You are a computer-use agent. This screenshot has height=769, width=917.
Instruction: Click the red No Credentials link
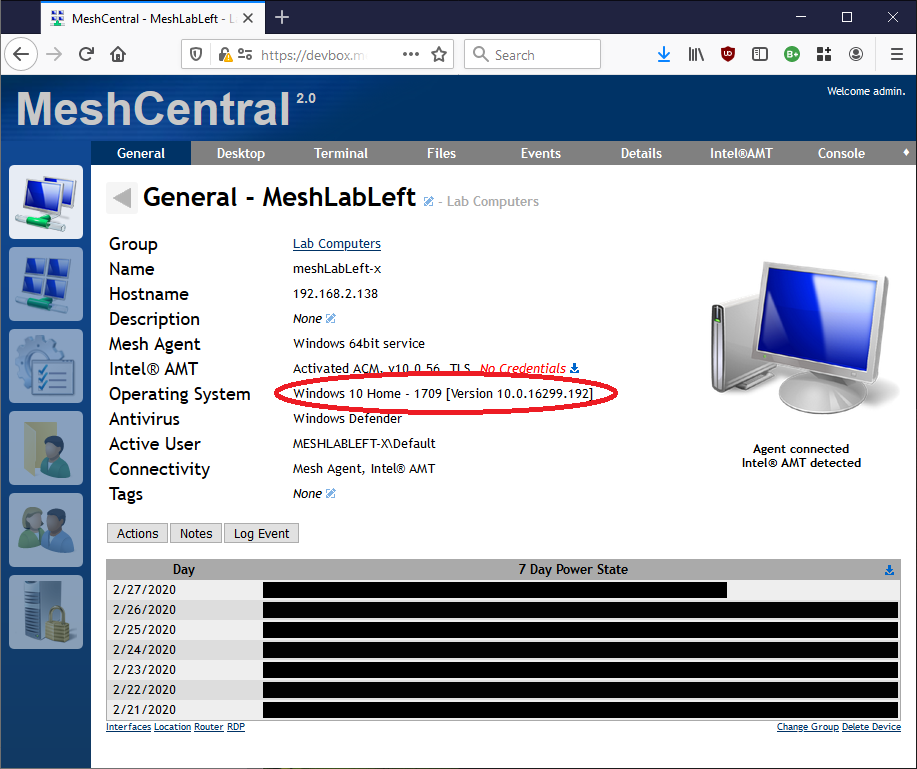tap(523, 368)
